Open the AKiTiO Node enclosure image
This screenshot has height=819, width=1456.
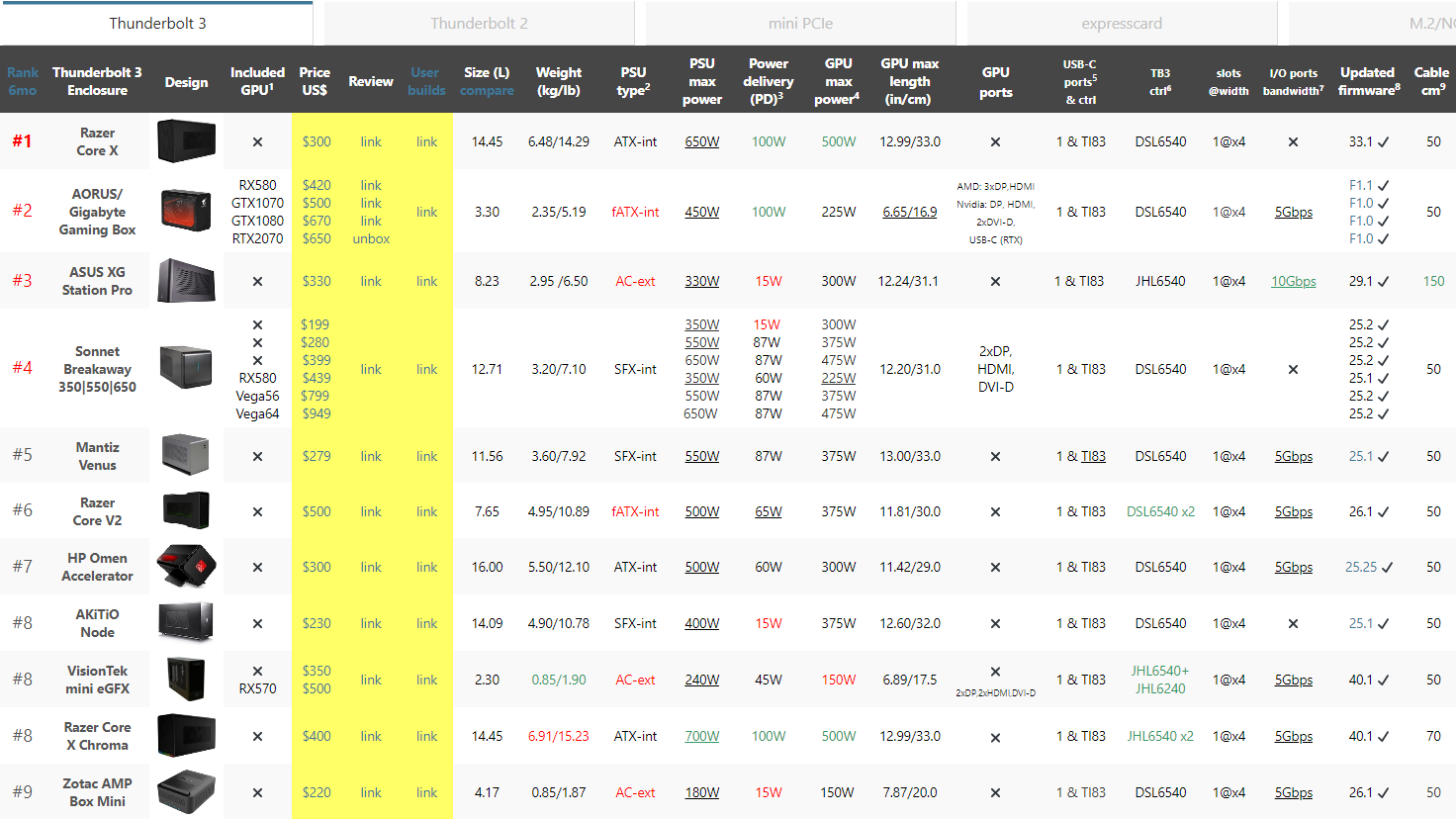(186, 623)
